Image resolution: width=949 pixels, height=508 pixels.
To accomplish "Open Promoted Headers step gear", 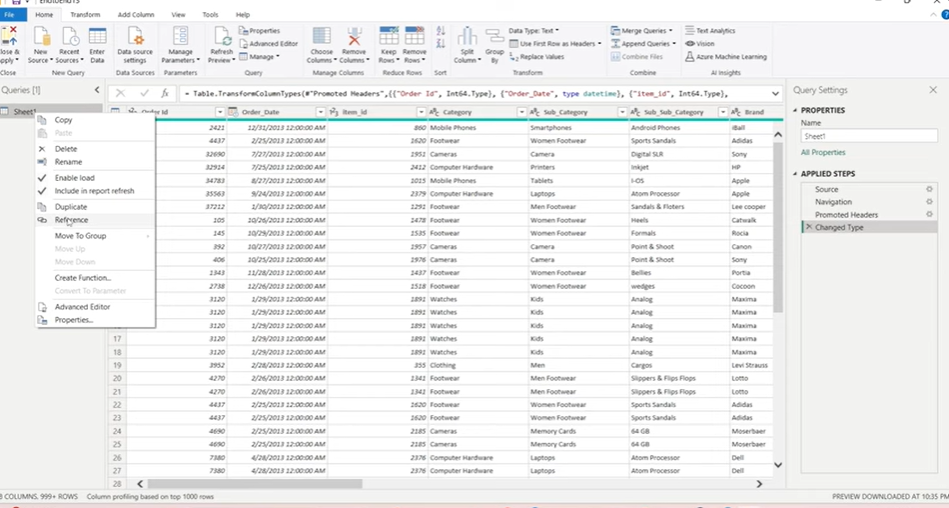I will coord(929,214).
